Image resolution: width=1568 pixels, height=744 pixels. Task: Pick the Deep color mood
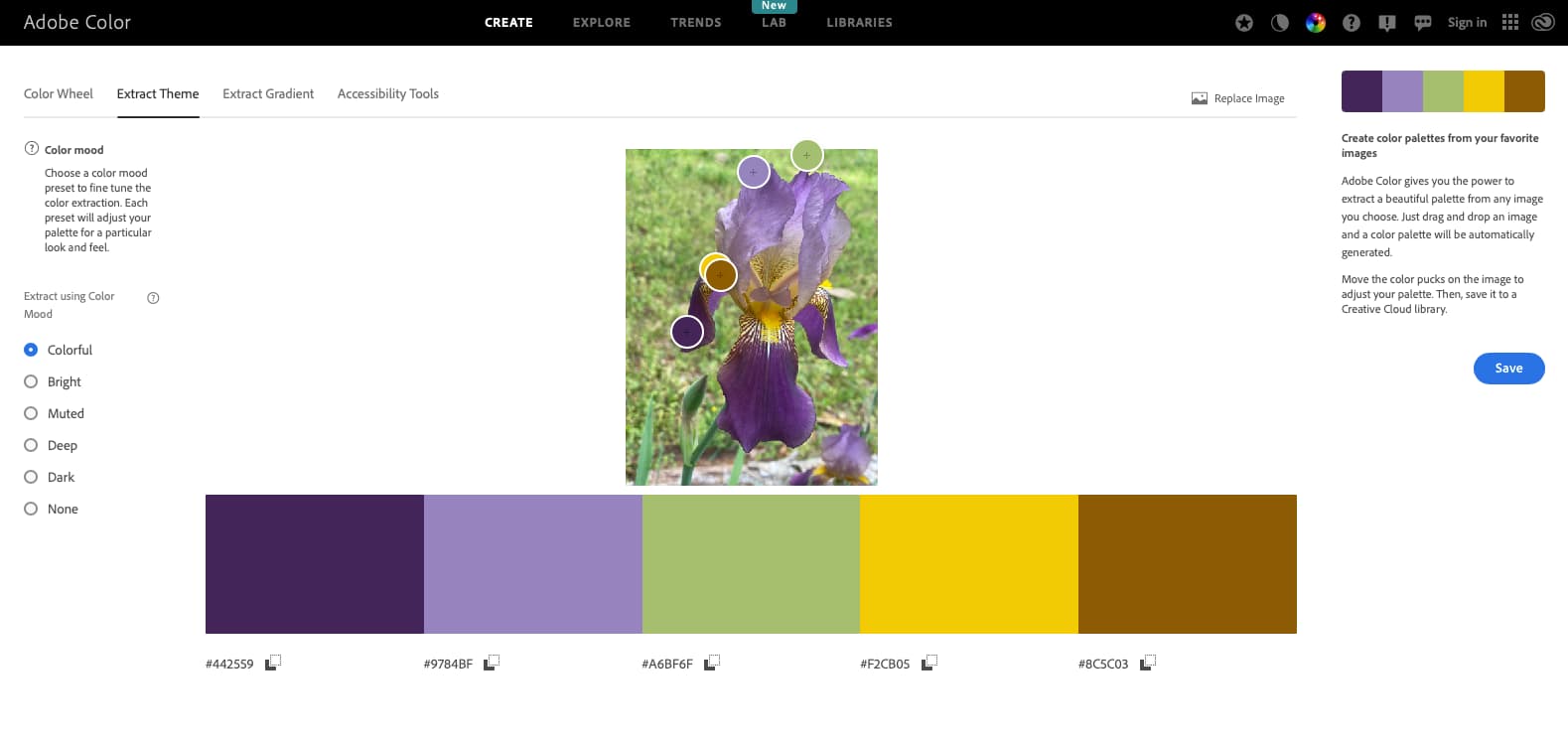click(x=31, y=445)
